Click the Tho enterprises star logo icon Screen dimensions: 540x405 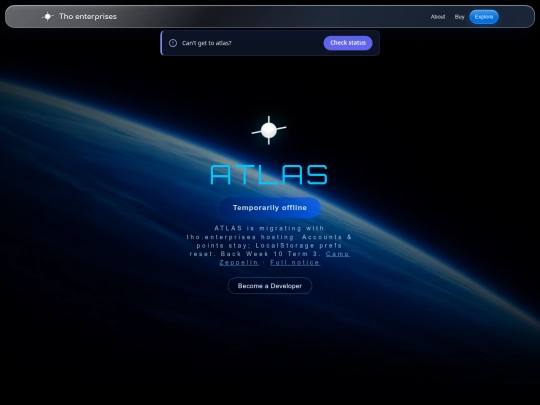[48, 17]
